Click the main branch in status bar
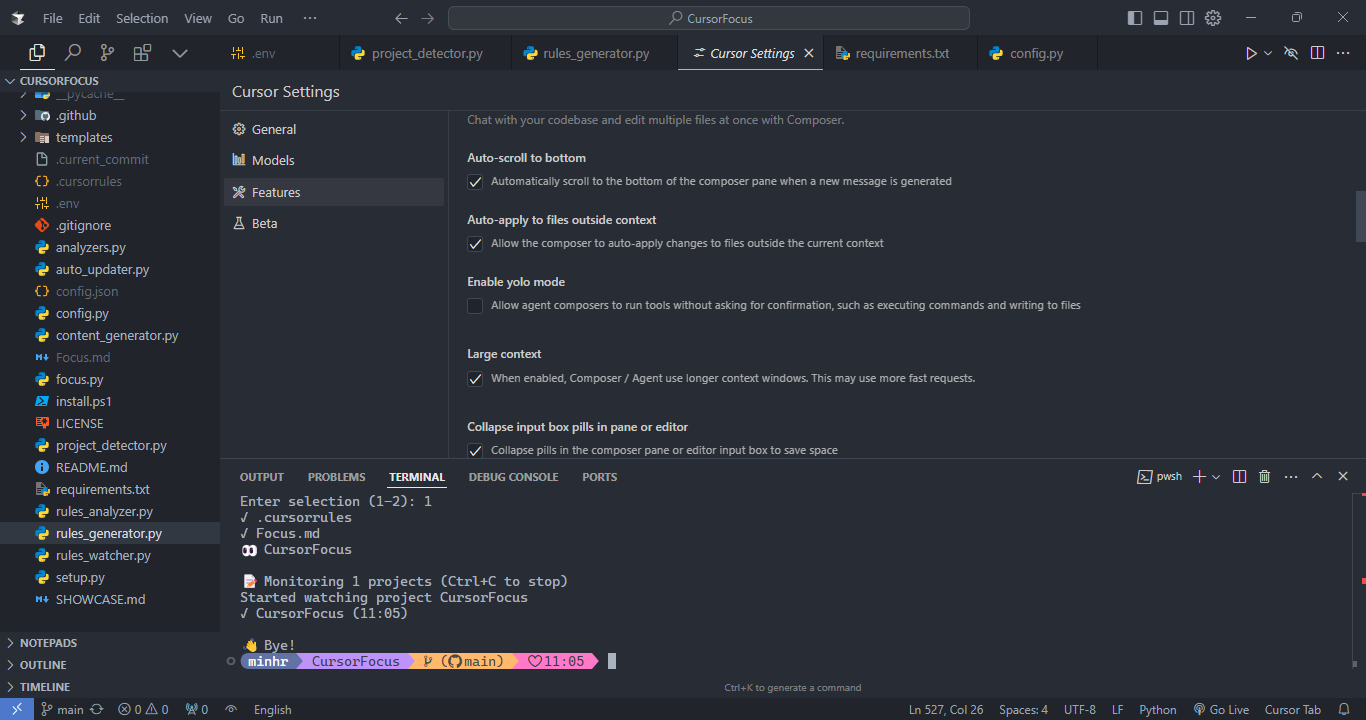This screenshot has height=720, width=1366. 62,709
